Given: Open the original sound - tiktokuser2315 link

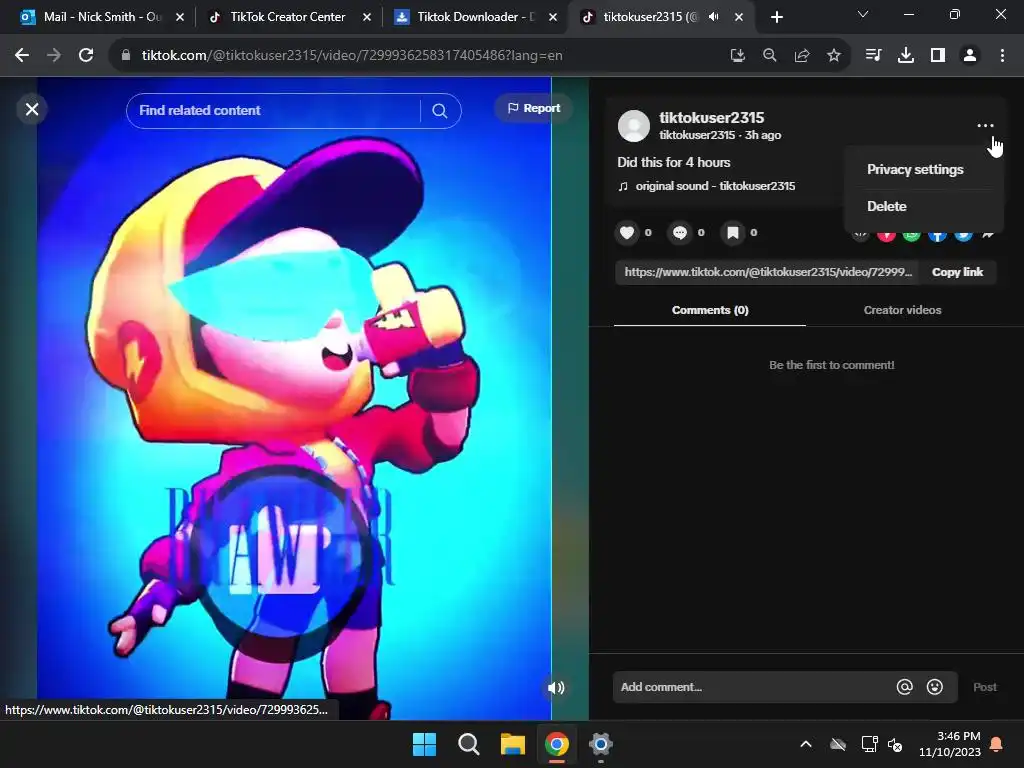Looking at the screenshot, I should click(714, 186).
